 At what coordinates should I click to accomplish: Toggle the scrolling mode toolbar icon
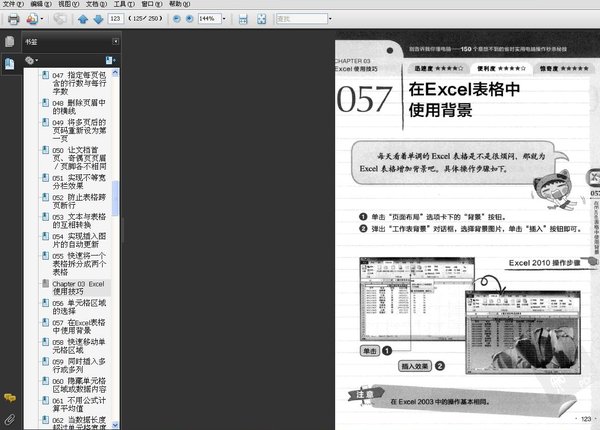[244, 19]
